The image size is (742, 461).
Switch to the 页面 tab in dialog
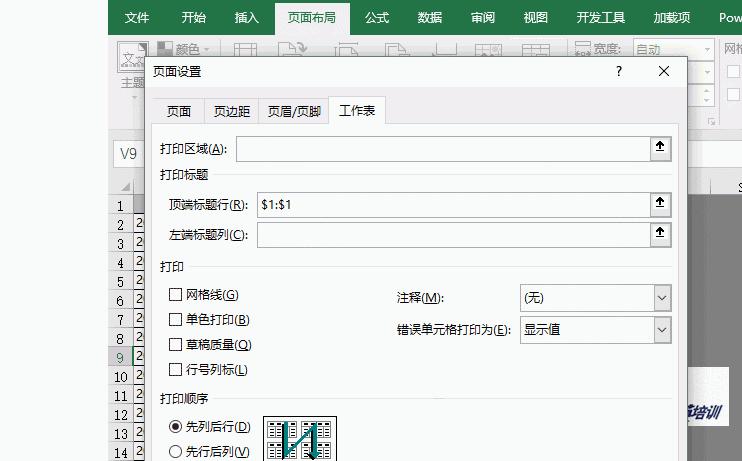179,112
